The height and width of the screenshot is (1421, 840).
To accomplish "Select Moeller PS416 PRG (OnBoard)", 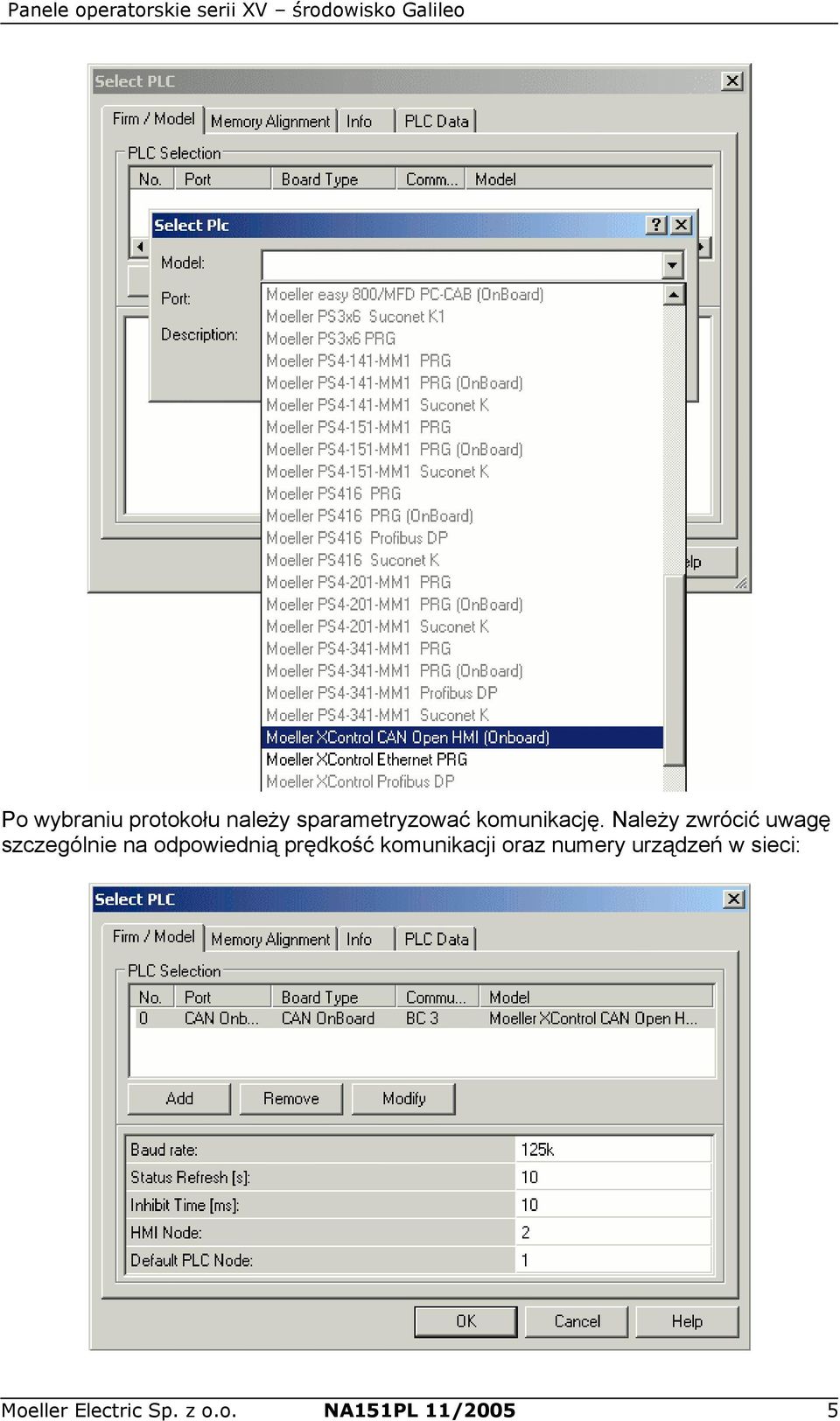I will pyautogui.click(x=463, y=516).
